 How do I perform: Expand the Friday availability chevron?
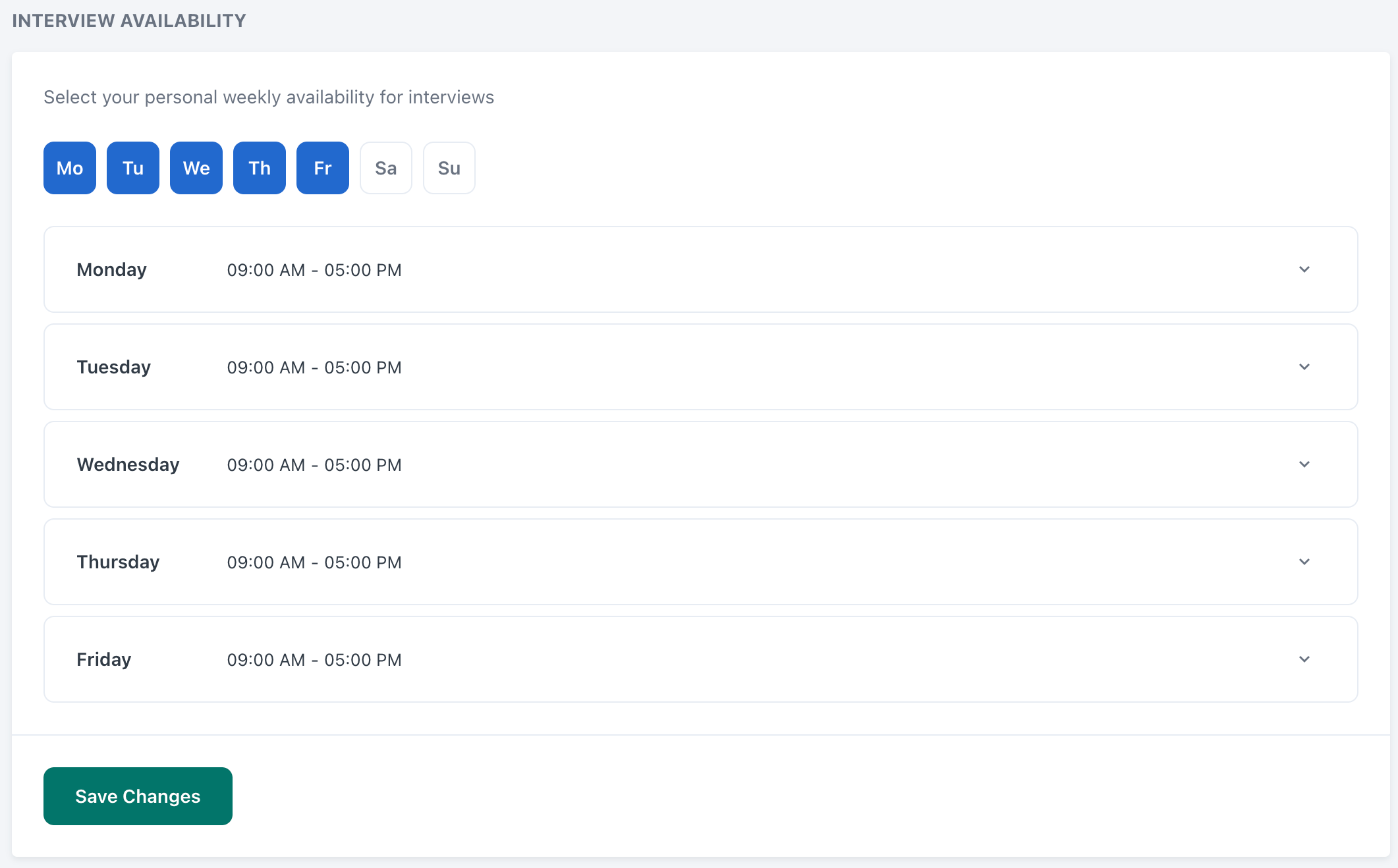[1304, 659]
